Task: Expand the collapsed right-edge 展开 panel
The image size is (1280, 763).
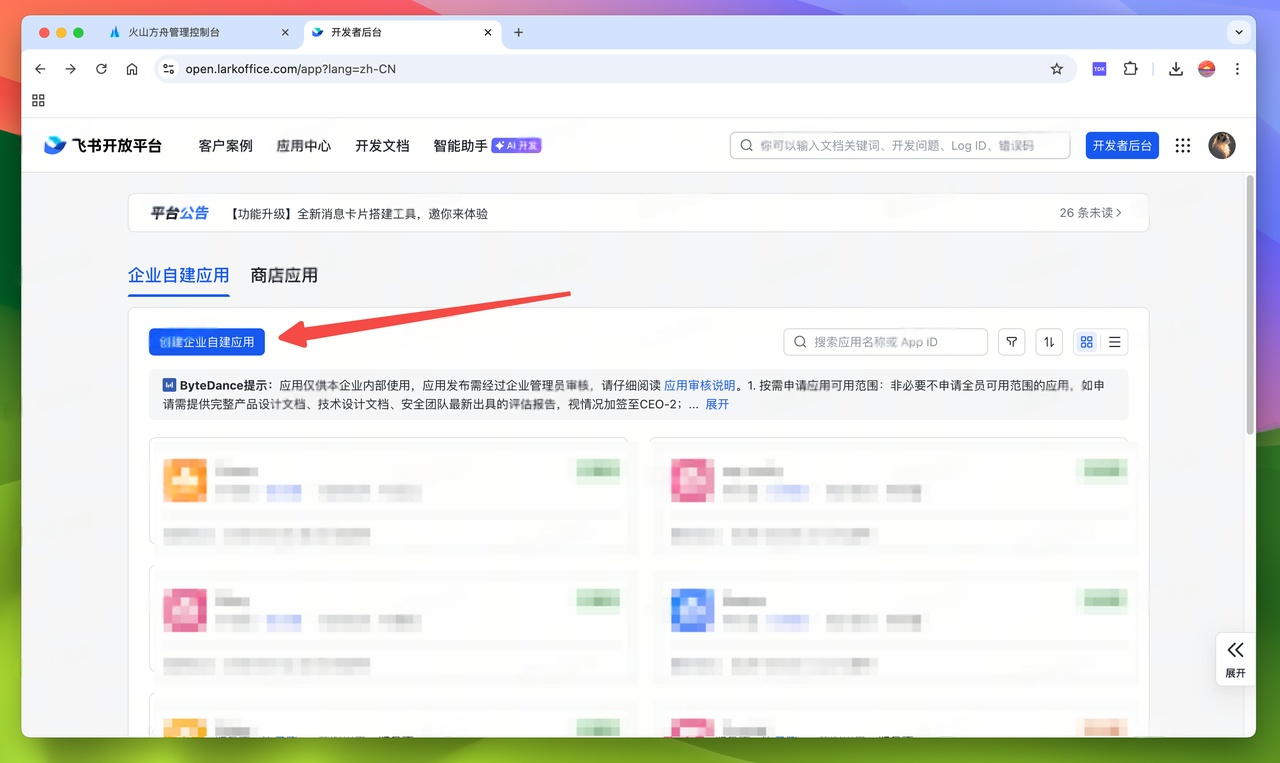Action: (1235, 659)
